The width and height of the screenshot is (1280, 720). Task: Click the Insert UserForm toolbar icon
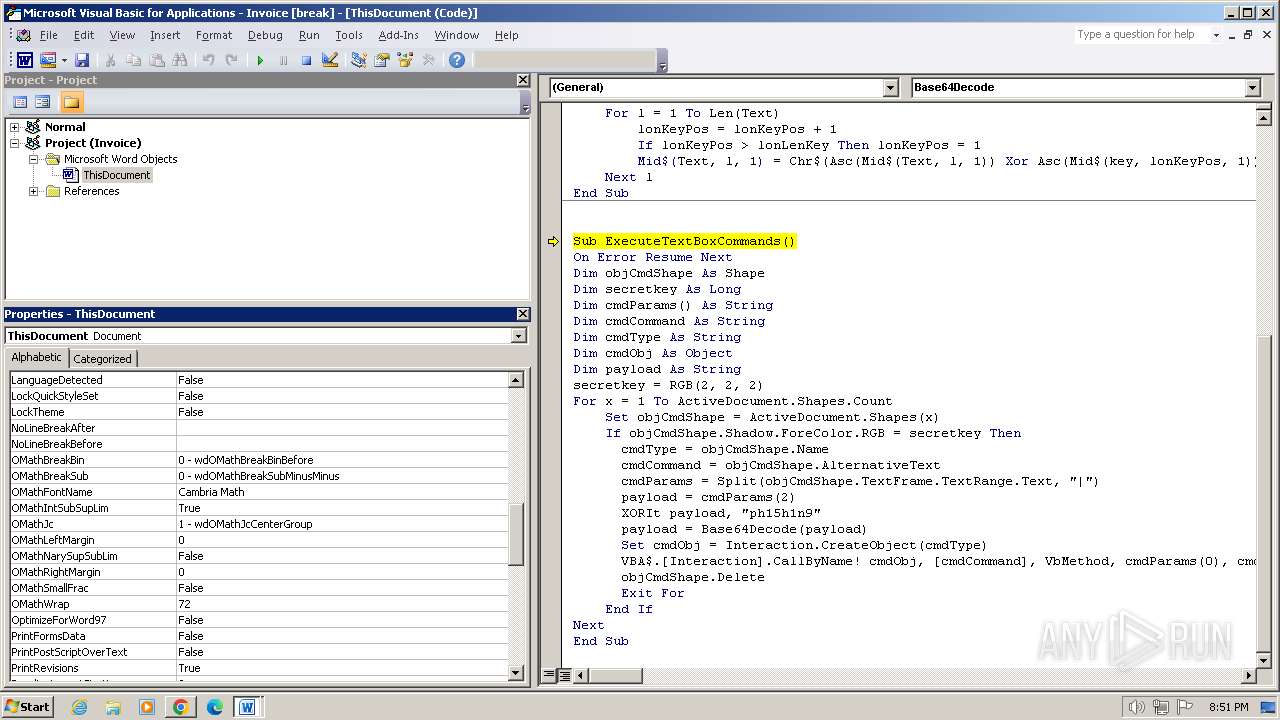47,60
